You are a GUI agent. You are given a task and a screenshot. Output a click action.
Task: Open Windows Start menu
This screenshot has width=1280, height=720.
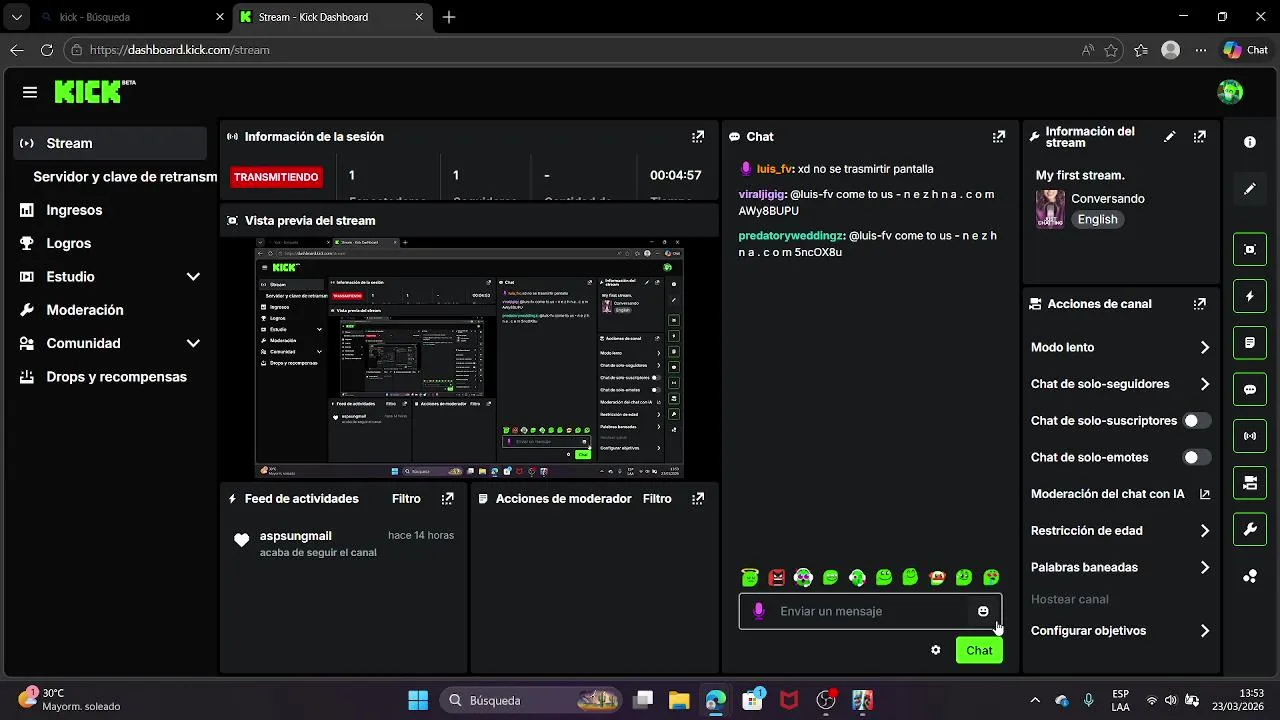coord(418,700)
